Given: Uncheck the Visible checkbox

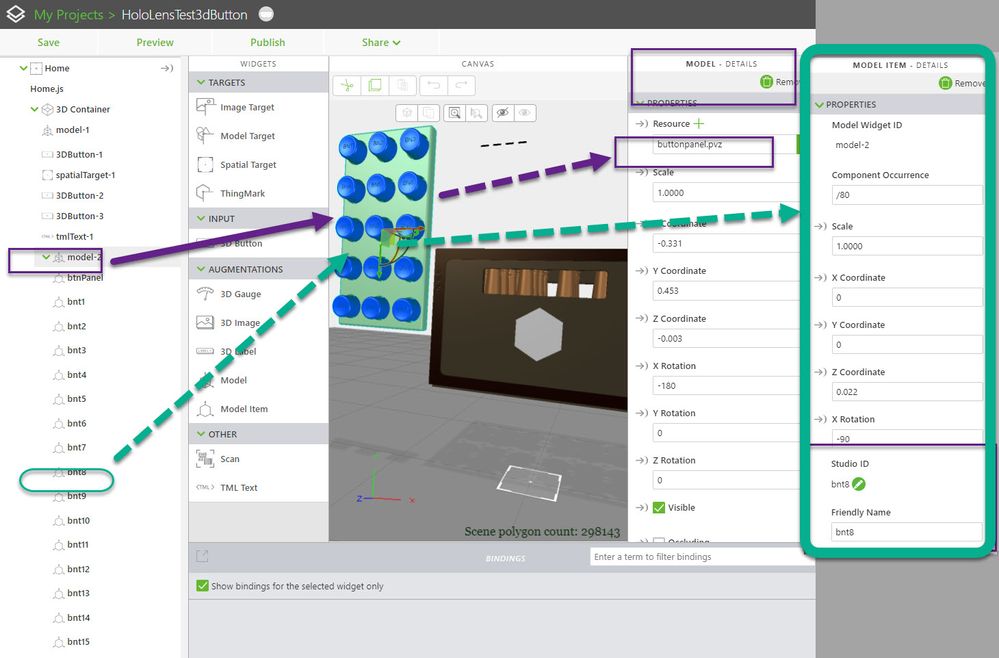Looking at the screenshot, I should (x=659, y=508).
